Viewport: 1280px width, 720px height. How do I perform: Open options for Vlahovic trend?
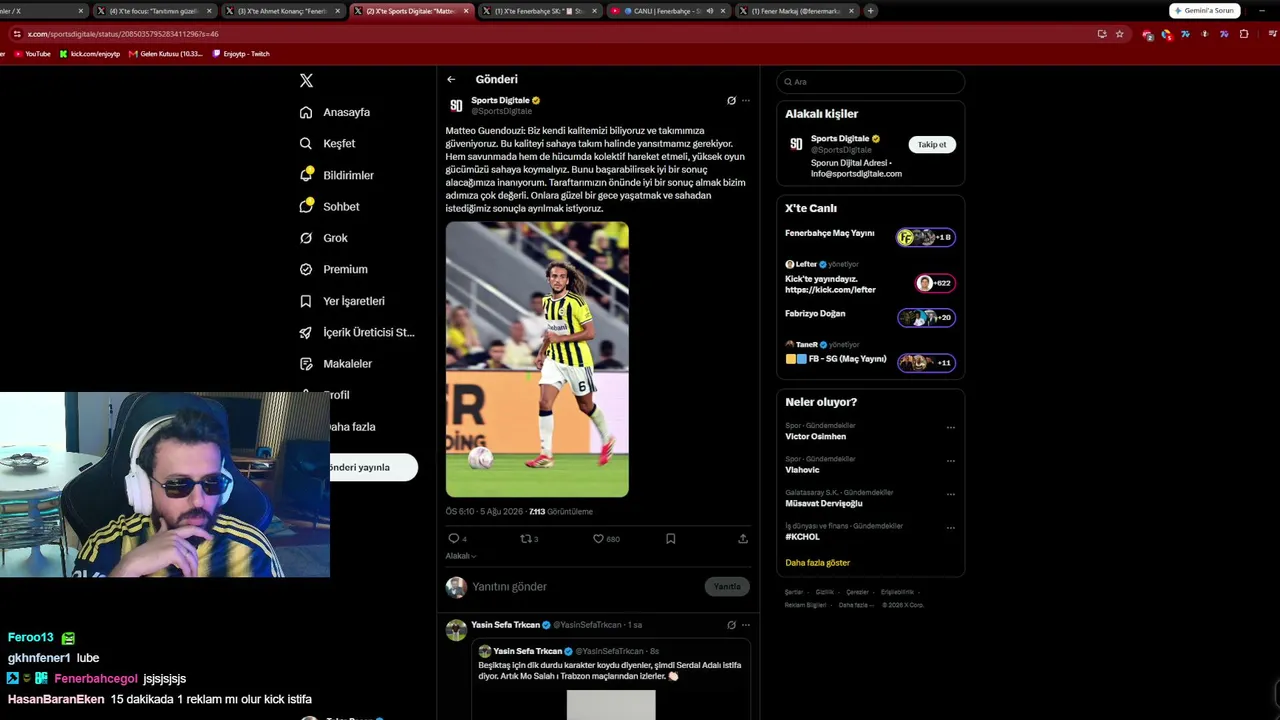click(x=951, y=461)
